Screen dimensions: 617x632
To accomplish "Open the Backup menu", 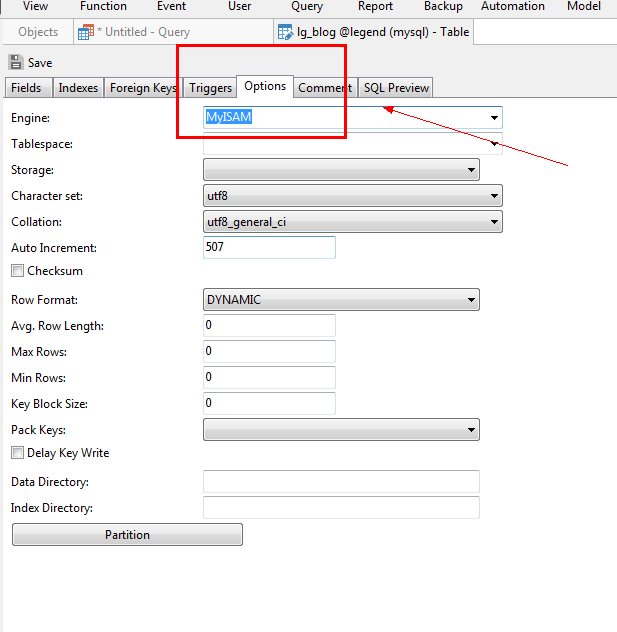I will coord(443,6).
